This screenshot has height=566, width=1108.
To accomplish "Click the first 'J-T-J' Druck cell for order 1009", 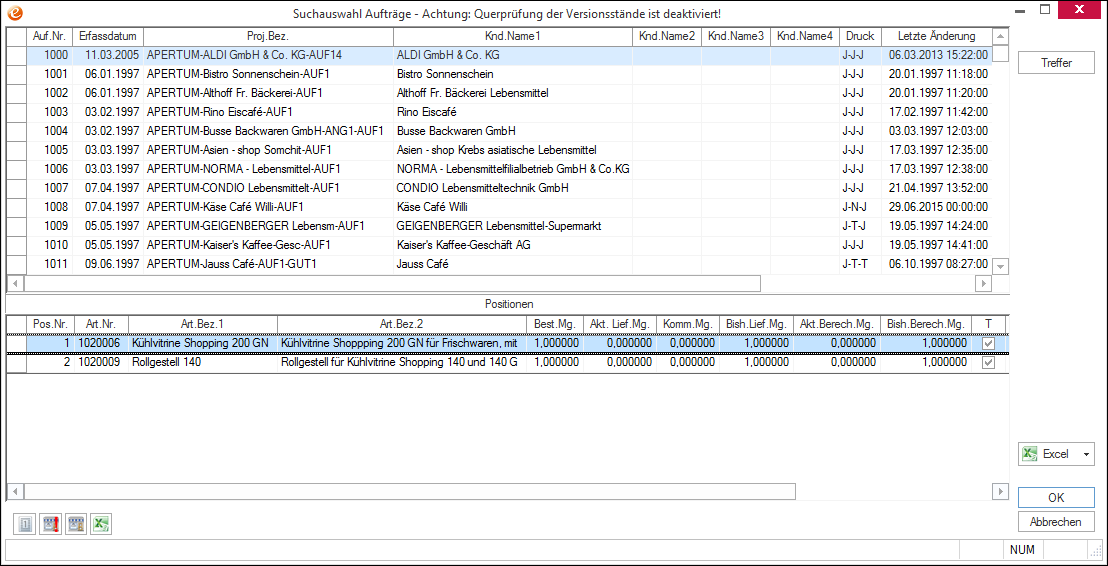I will [x=860, y=227].
